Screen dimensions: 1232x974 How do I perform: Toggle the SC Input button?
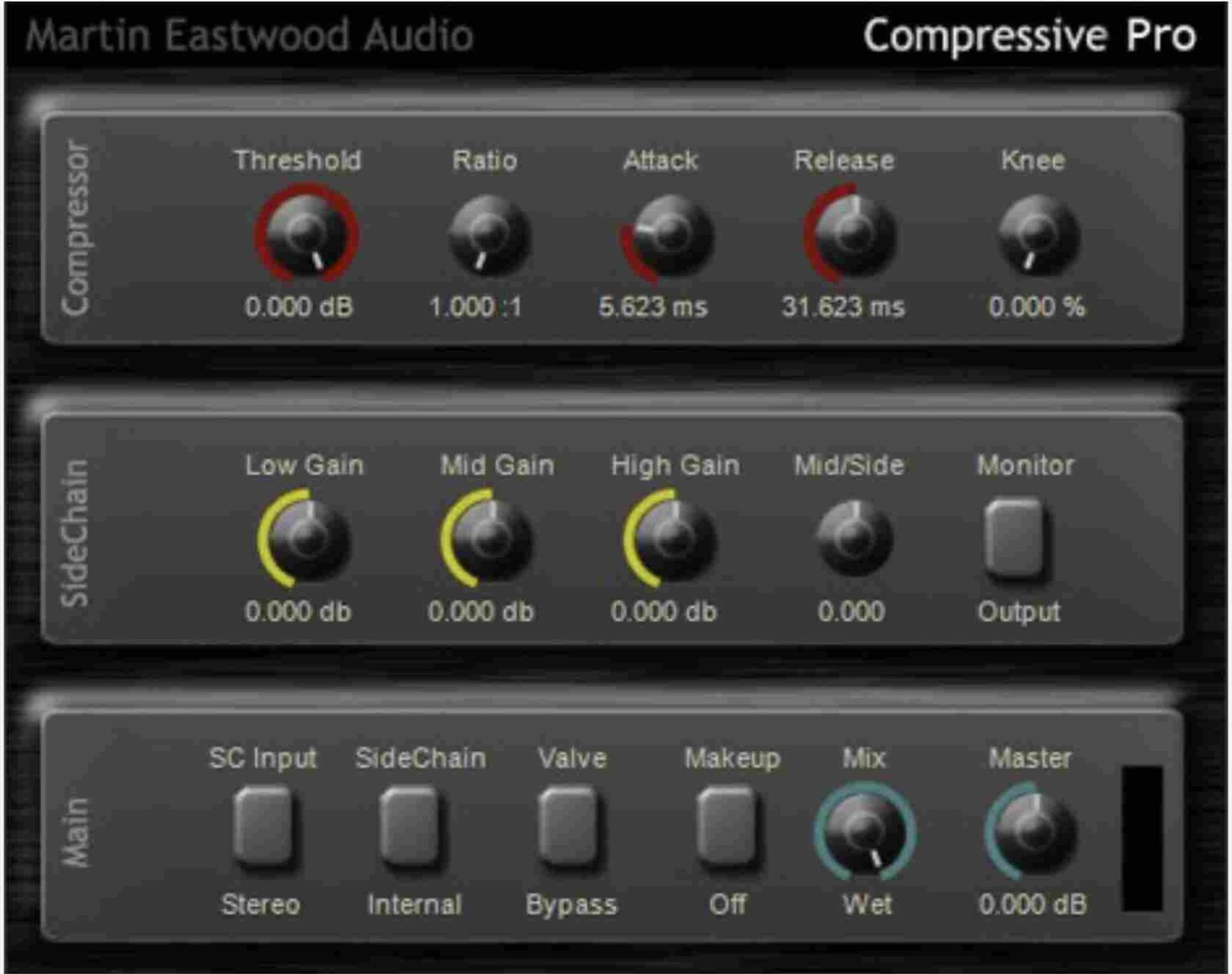(x=262, y=826)
